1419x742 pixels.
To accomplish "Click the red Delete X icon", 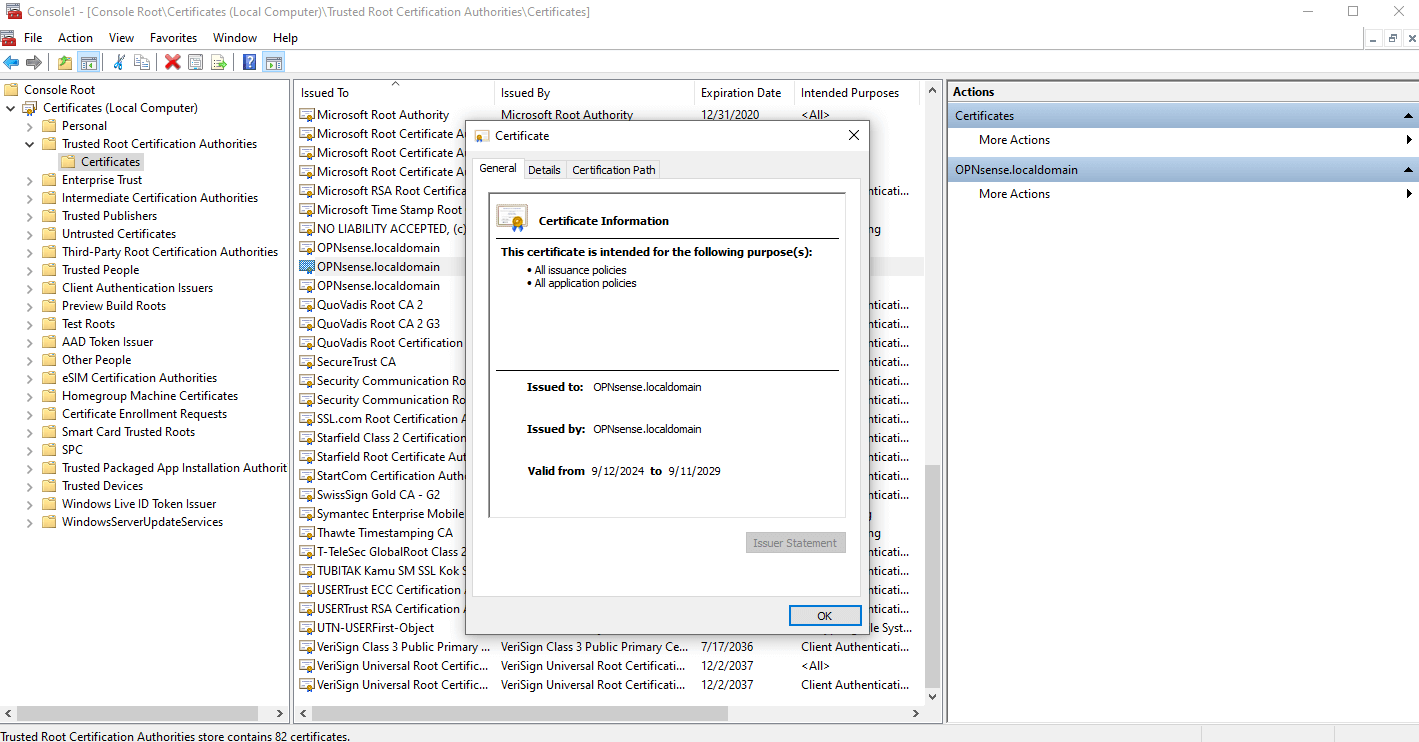I will point(172,63).
